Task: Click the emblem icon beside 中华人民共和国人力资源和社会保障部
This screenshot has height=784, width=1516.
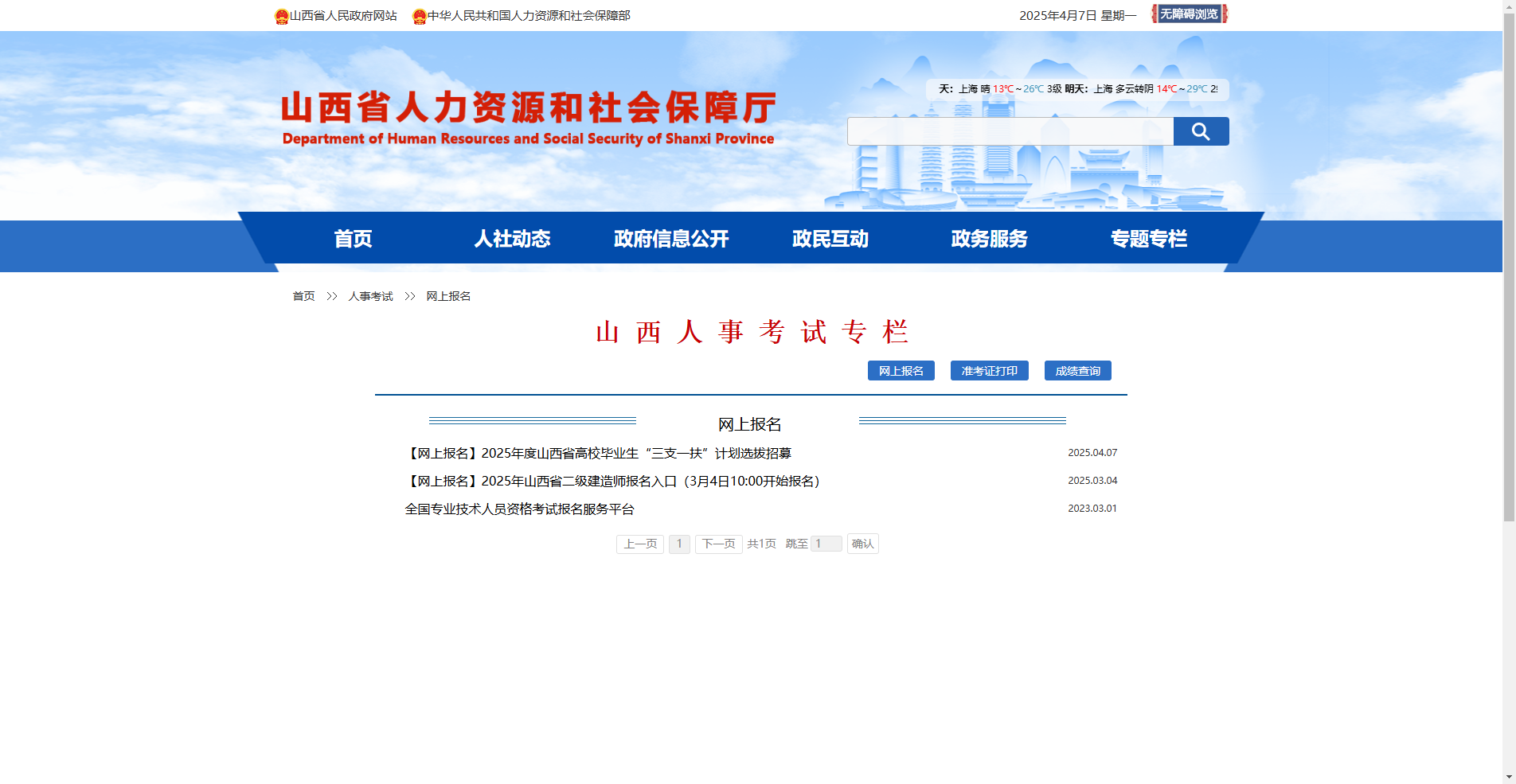Action: click(420, 14)
